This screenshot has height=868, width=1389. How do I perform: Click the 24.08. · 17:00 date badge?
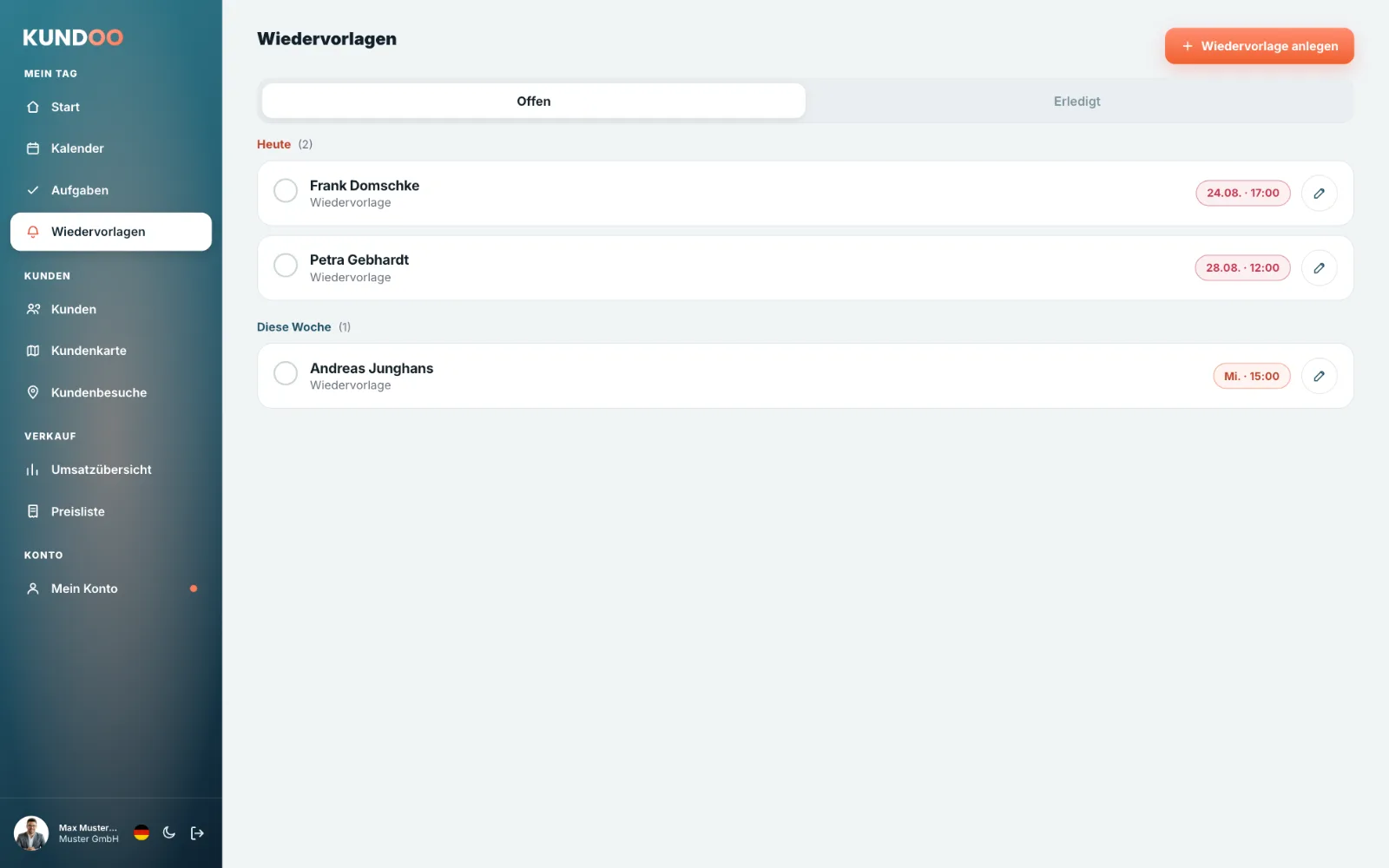(x=1243, y=193)
